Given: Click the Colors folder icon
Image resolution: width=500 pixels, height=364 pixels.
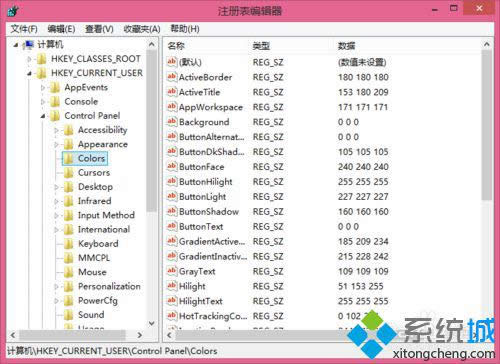Looking at the screenshot, I should pyautogui.click(x=69, y=159).
